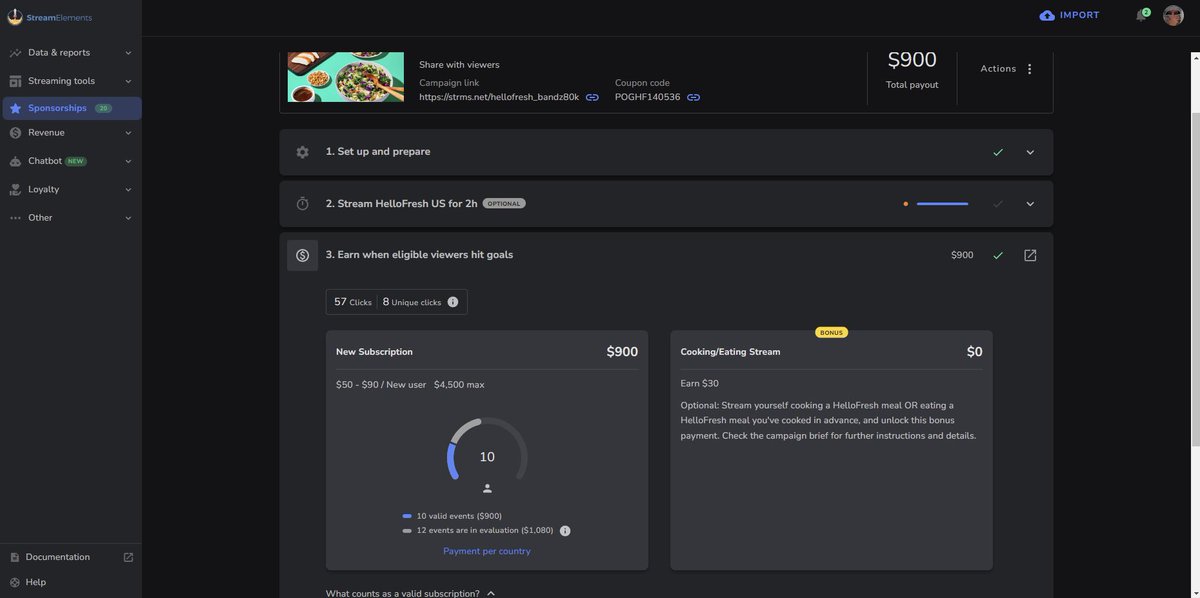
Task: Click the BONUS badge on Cooking stream card
Action: tap(832, 332)
